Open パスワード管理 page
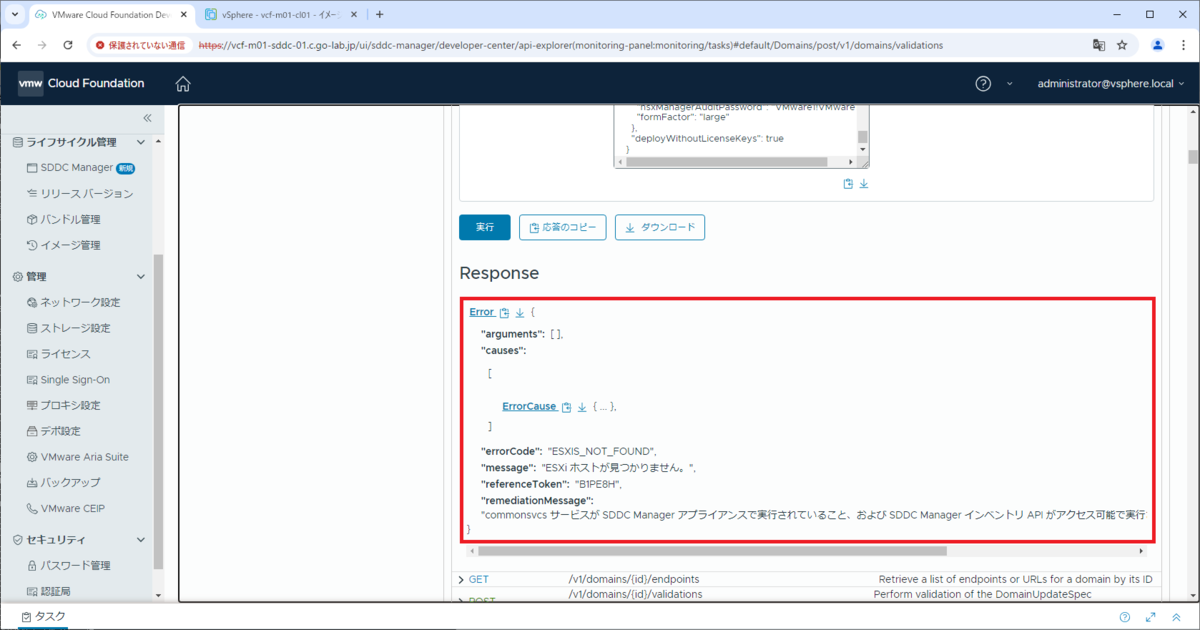The width and height of the screenshot is (1200, 630). [x=68, y=566]
